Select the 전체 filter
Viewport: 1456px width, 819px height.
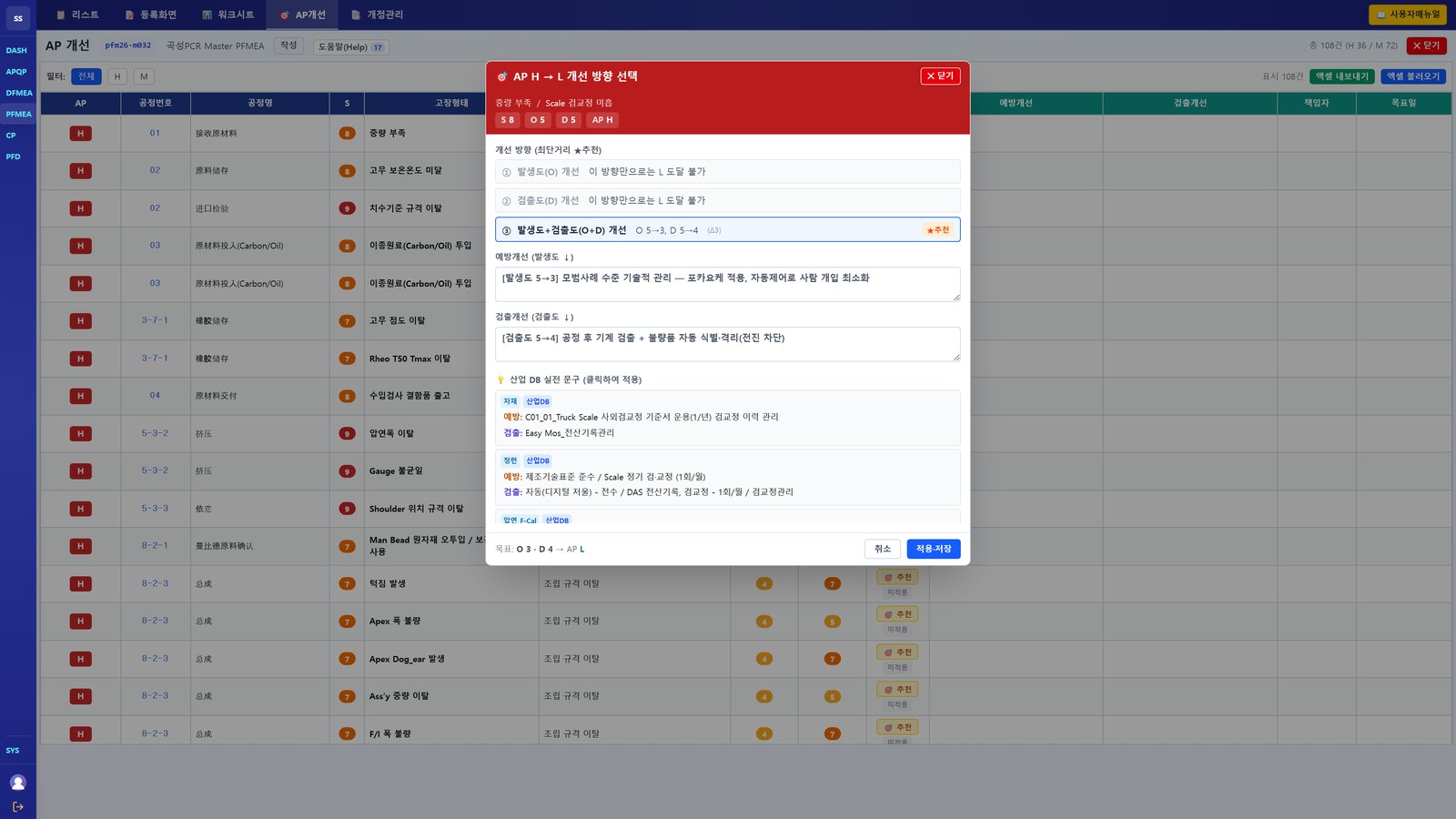pyautogui.click(x=86, y=76)
